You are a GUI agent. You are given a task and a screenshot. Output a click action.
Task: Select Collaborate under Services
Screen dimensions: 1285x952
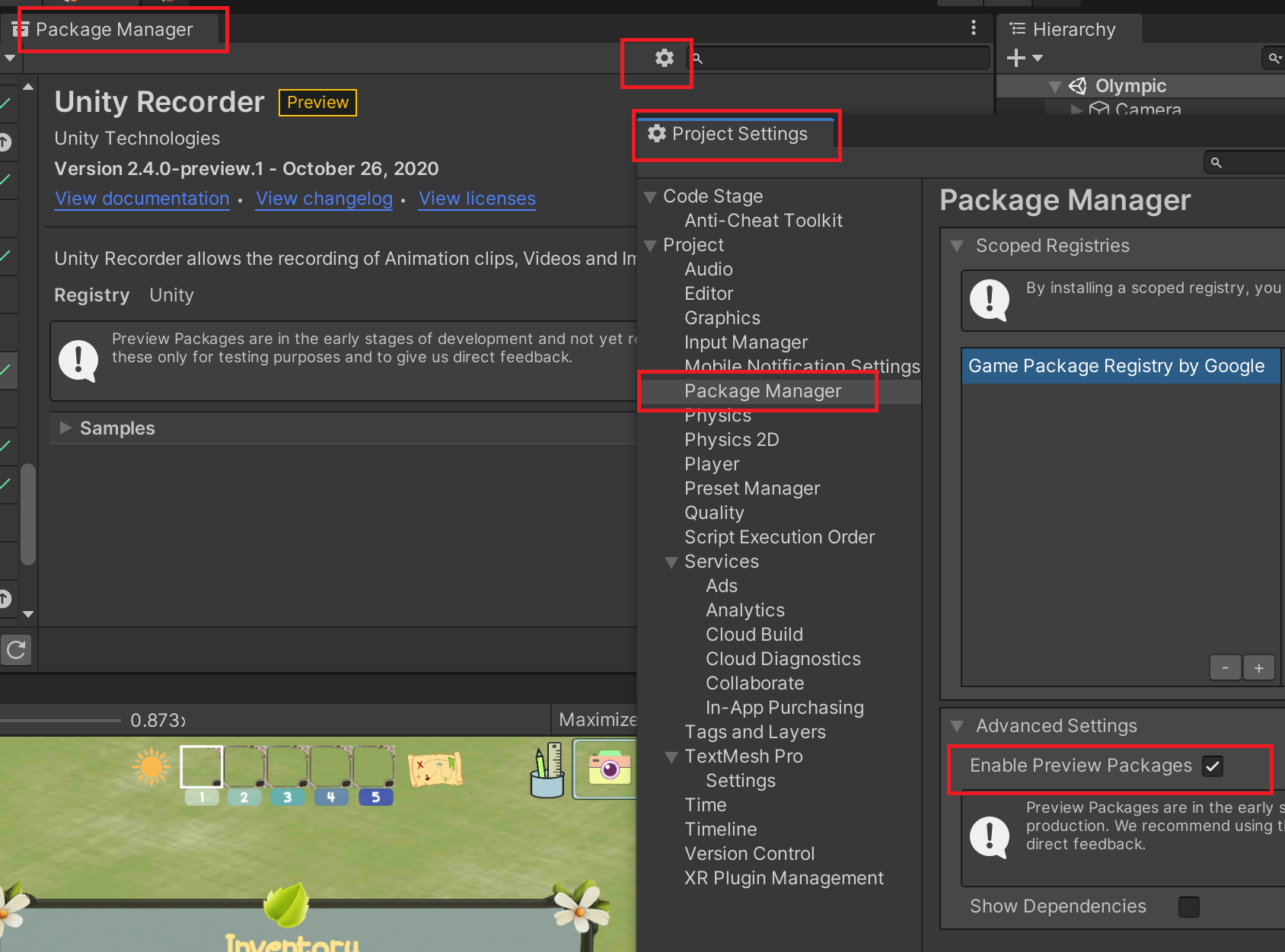(x=755, y=683)
